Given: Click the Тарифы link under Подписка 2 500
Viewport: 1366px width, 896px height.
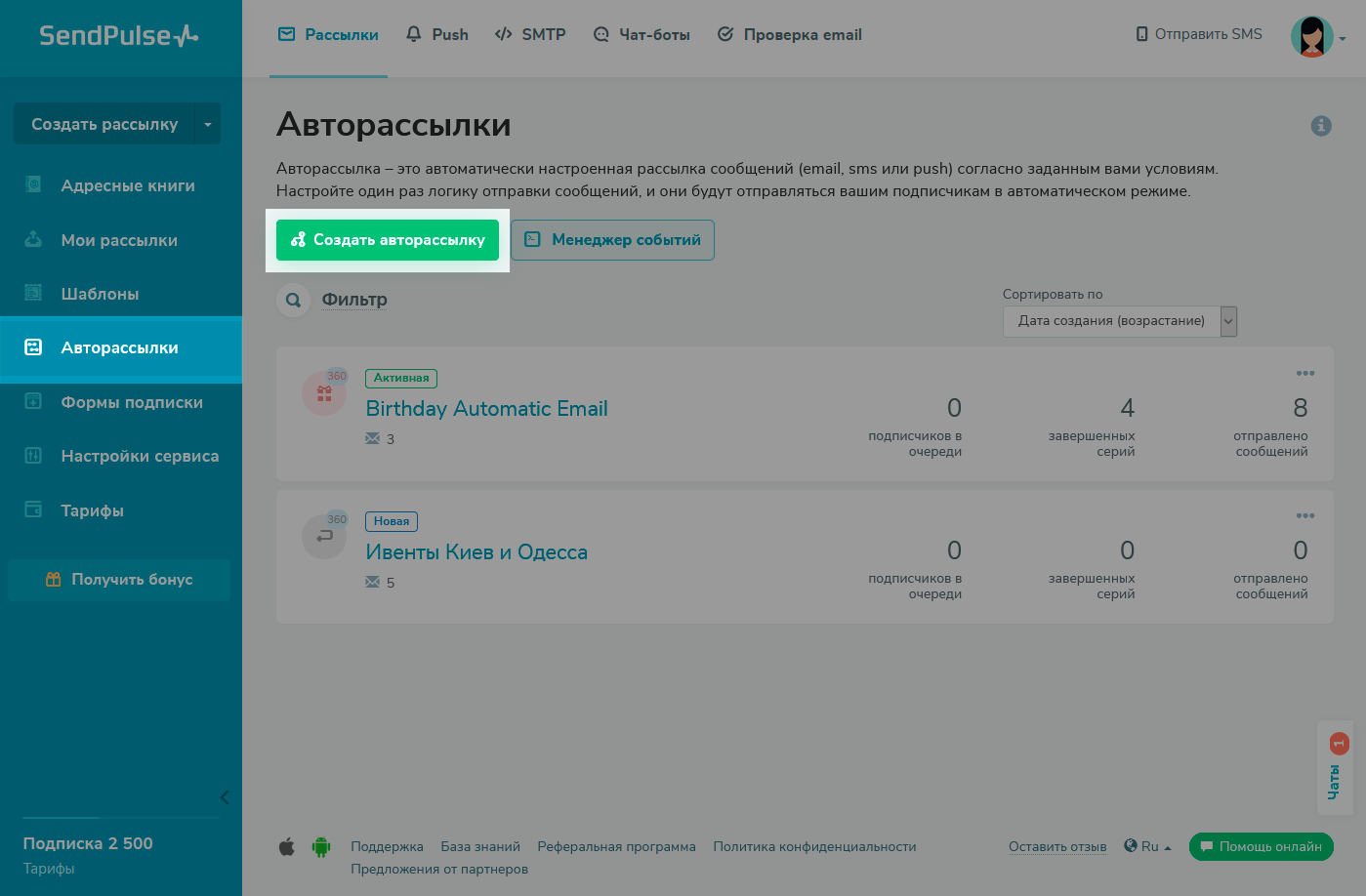Looking at the screenshot, I should click(49, 869).
